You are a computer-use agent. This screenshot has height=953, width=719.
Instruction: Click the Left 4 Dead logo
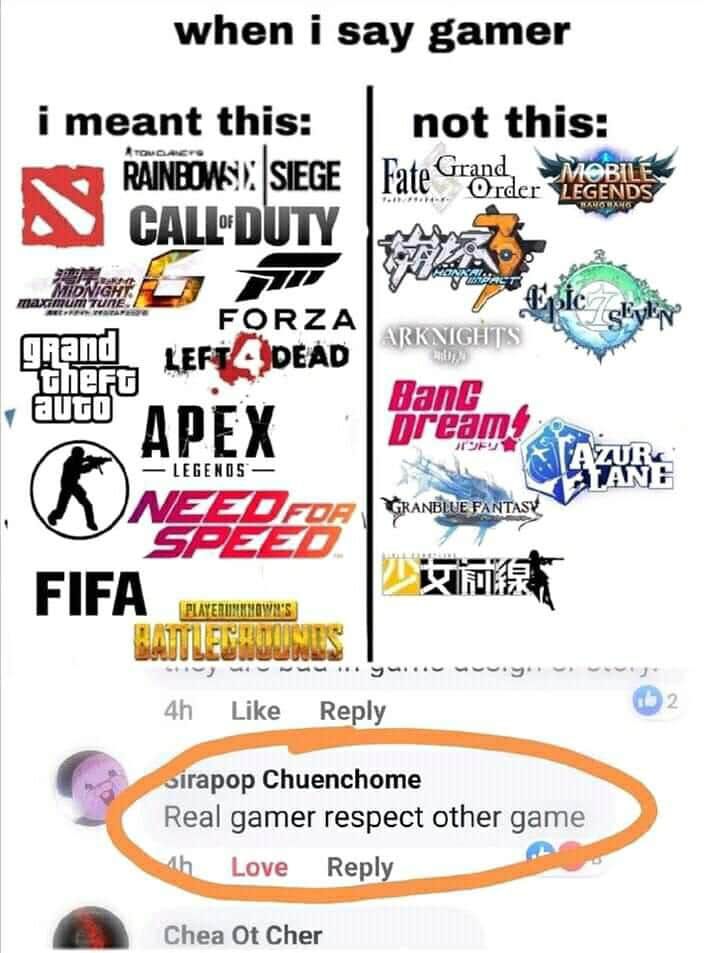258,359
